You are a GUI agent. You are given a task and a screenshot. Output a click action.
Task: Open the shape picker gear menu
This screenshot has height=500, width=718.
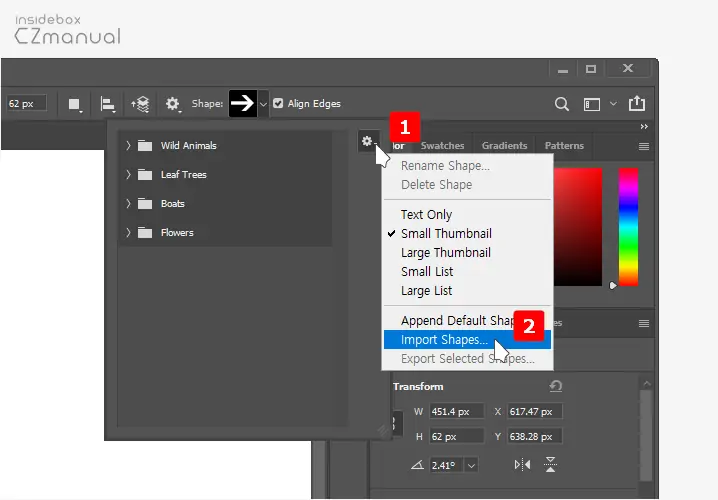[x=367, y=142]
